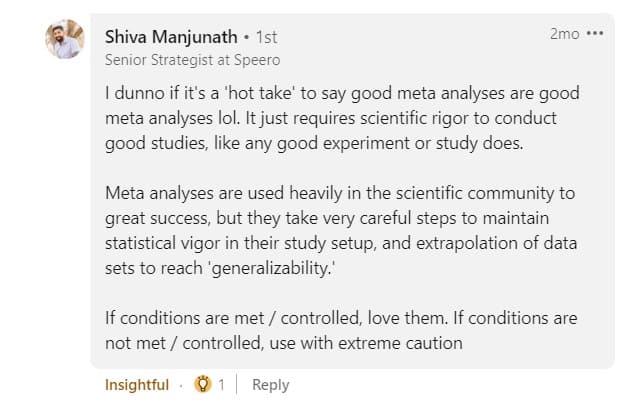Screen dimensions: 627x402
Task: Click the 1st connection degree badge
Action: (266, 37)
